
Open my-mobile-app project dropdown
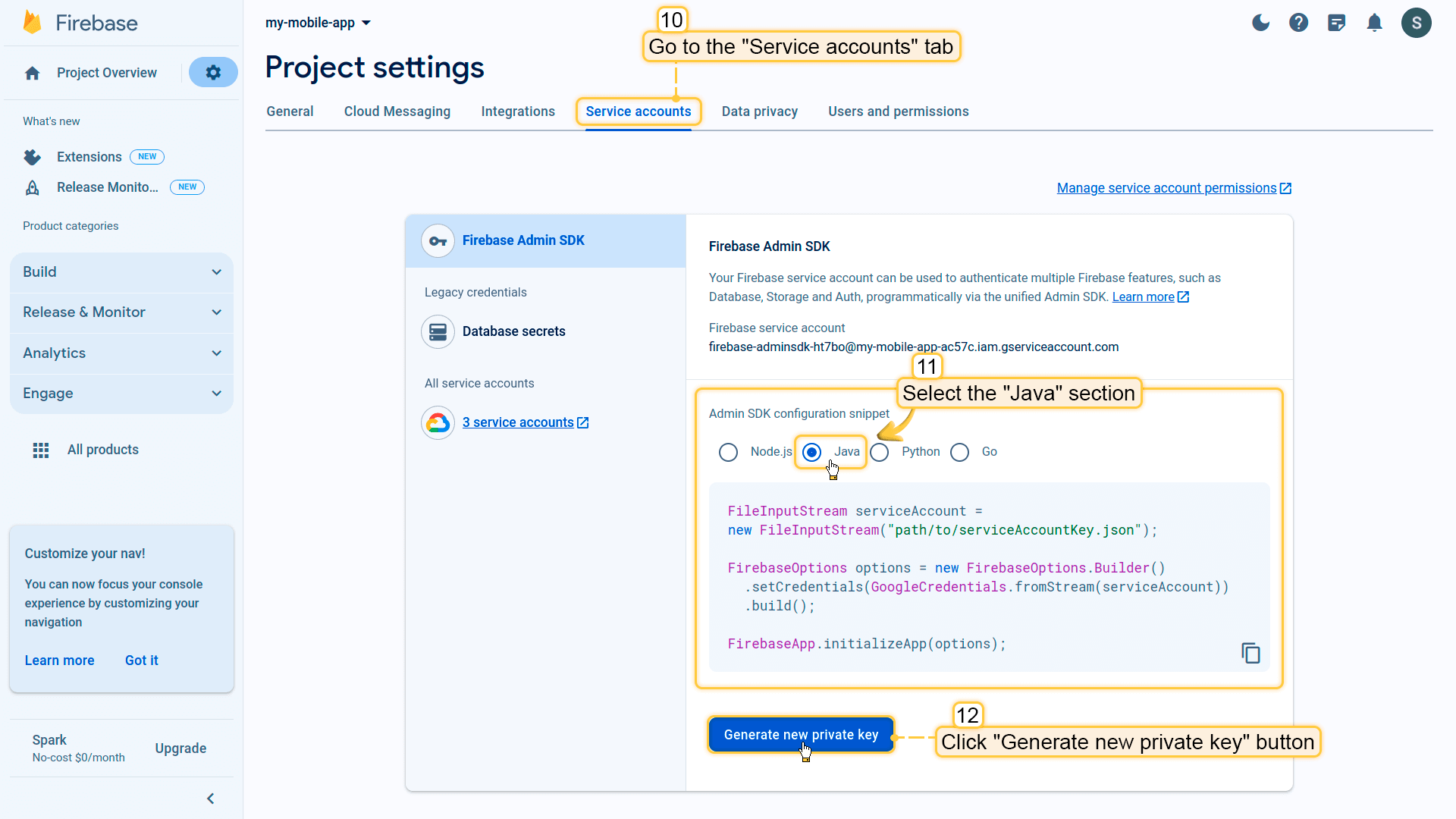point(318,23)
